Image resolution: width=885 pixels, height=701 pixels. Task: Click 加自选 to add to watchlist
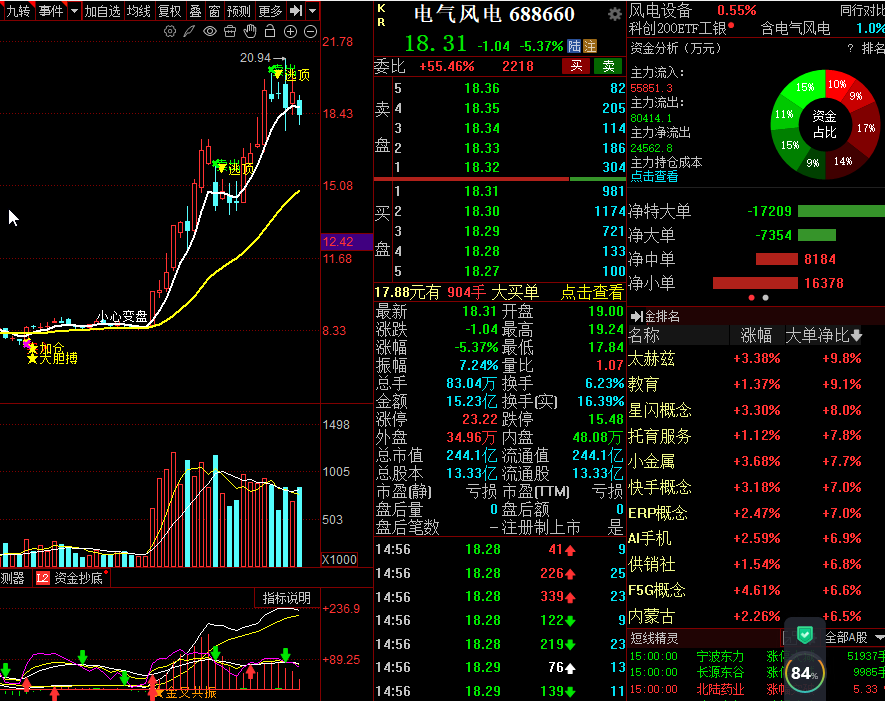[x=102, y=11]
